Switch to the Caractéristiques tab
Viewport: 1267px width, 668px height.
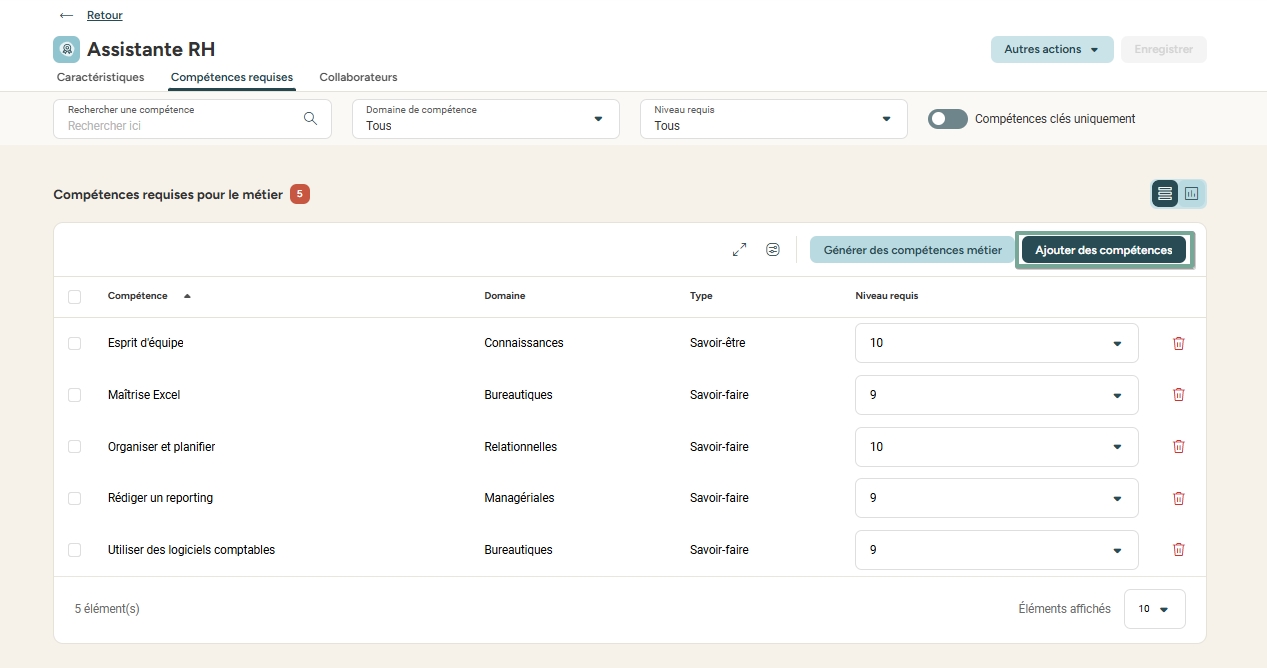coord(100,77)
